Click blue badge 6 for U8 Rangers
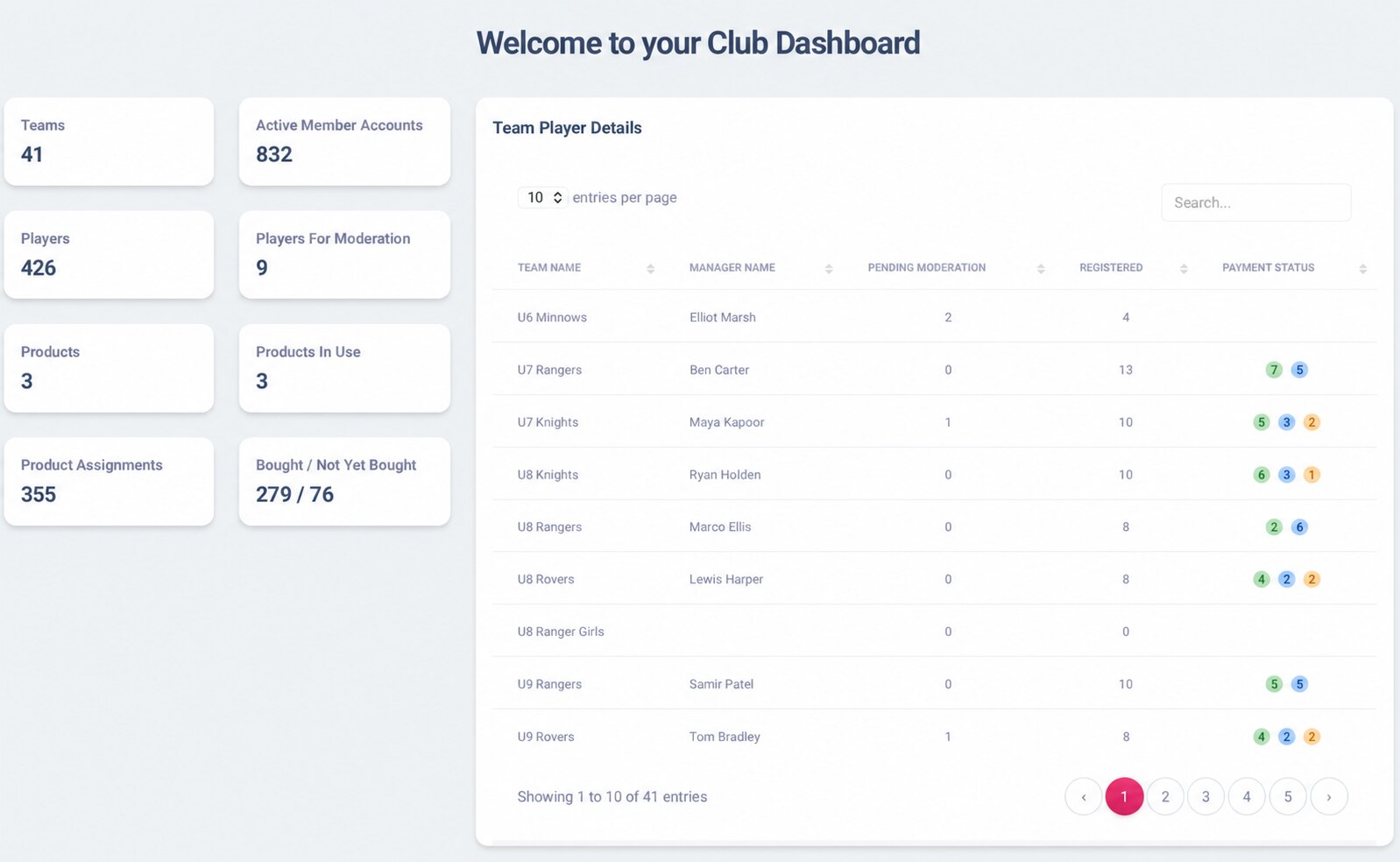 click(x=1300, y=526)
